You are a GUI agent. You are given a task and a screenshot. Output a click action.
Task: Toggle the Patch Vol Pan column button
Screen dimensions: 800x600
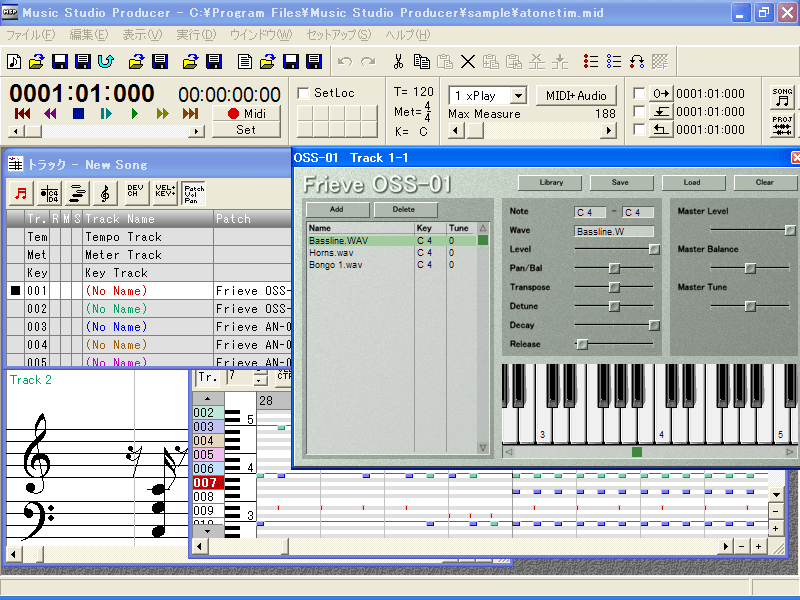(x=194, y=193)
